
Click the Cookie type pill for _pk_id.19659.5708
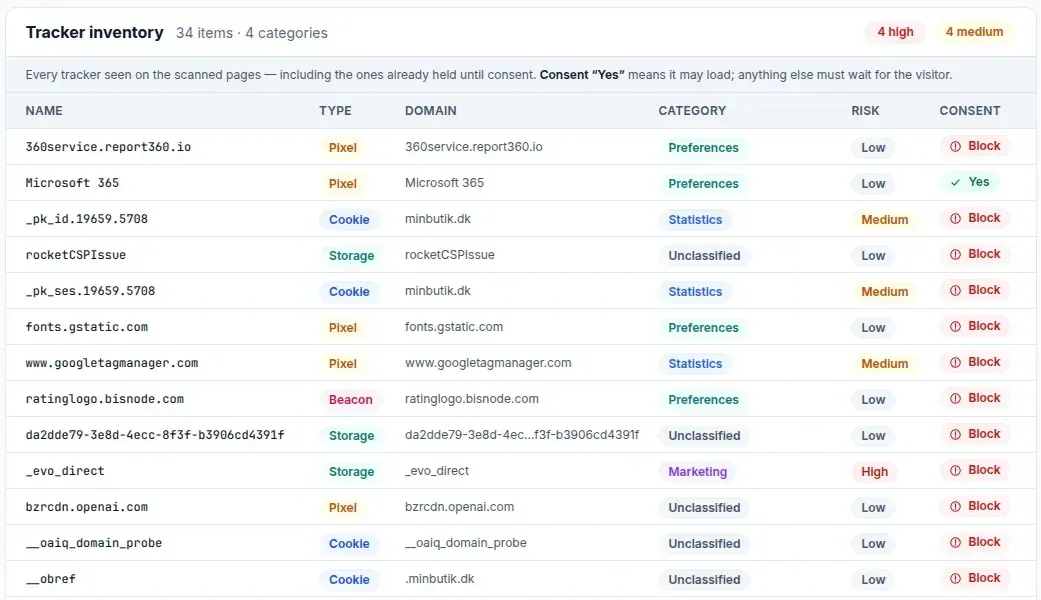pos(349,220)
